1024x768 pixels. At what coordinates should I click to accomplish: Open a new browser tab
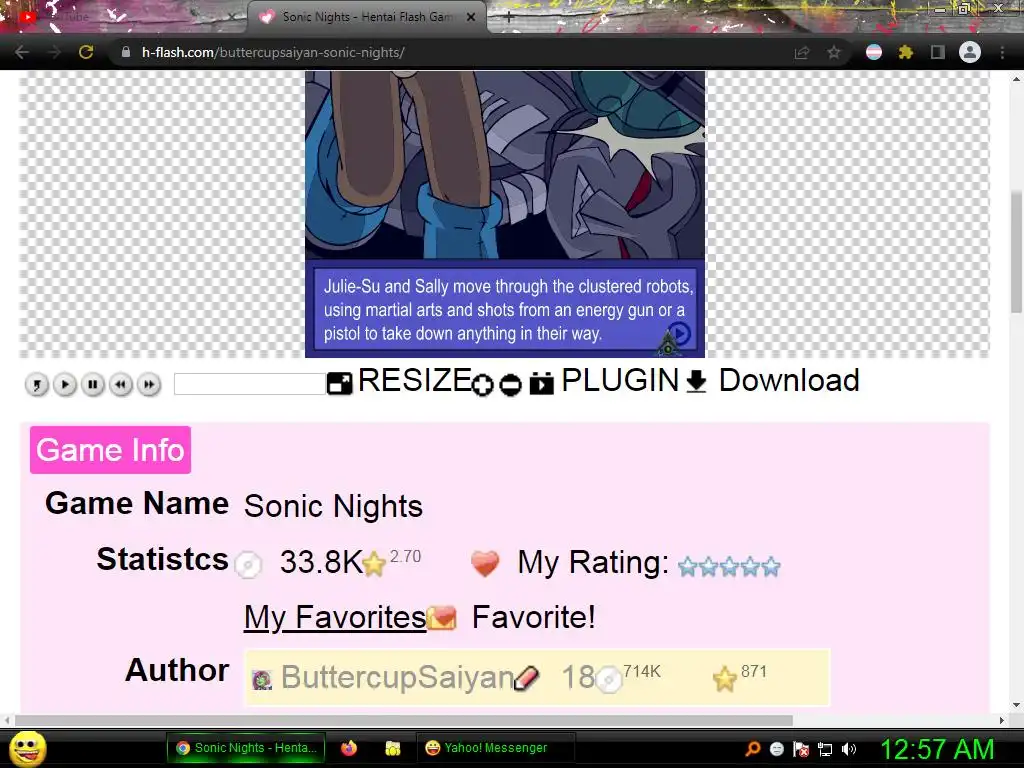(x=509, y=18)
